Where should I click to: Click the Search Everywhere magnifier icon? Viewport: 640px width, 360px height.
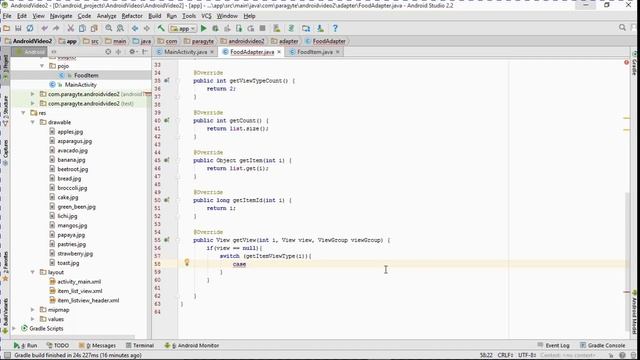pyautogui.click(x=622, y=27)
